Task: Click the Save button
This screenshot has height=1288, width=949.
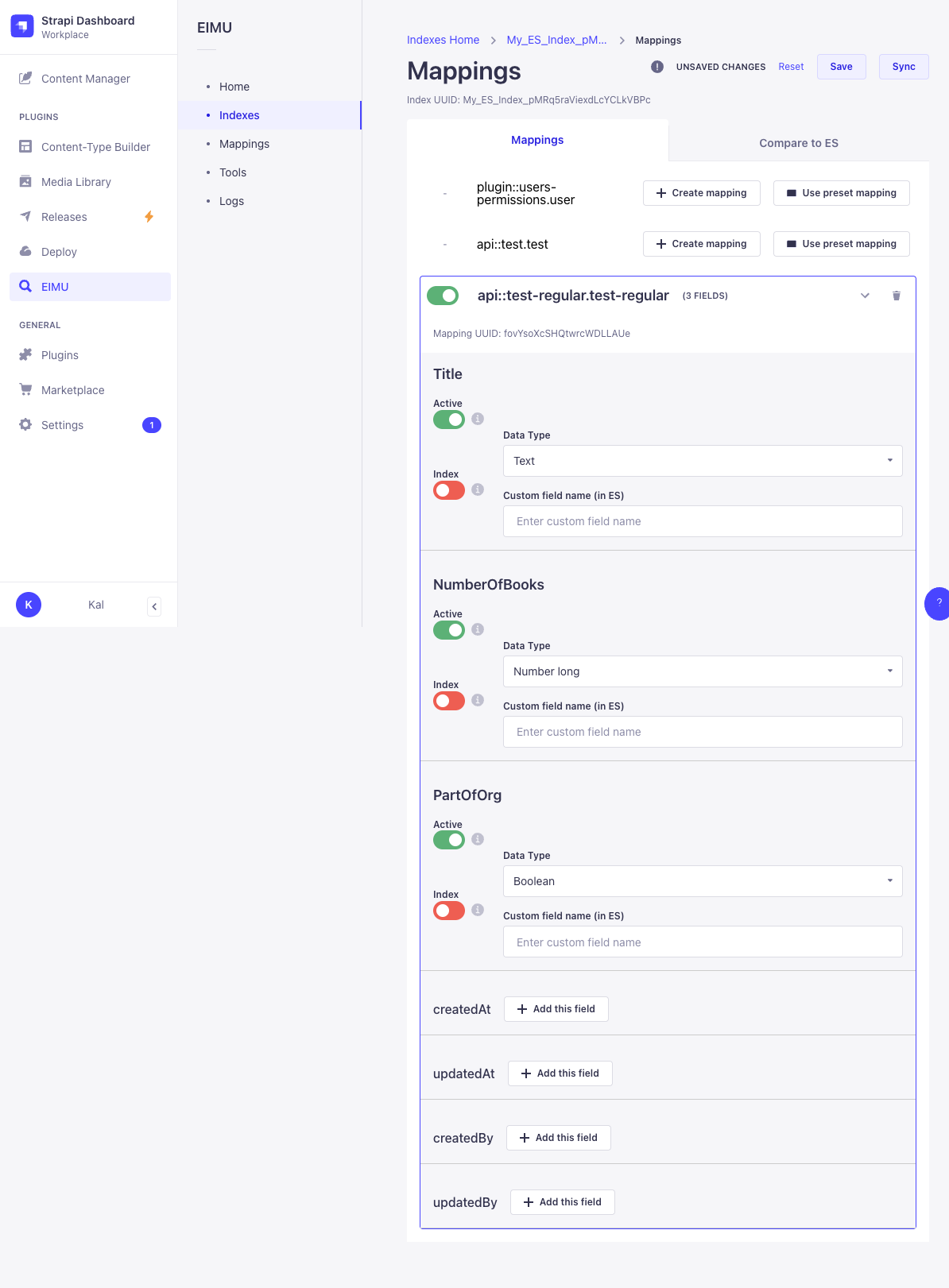Action: pyautogui.click(x=841, y=67)
